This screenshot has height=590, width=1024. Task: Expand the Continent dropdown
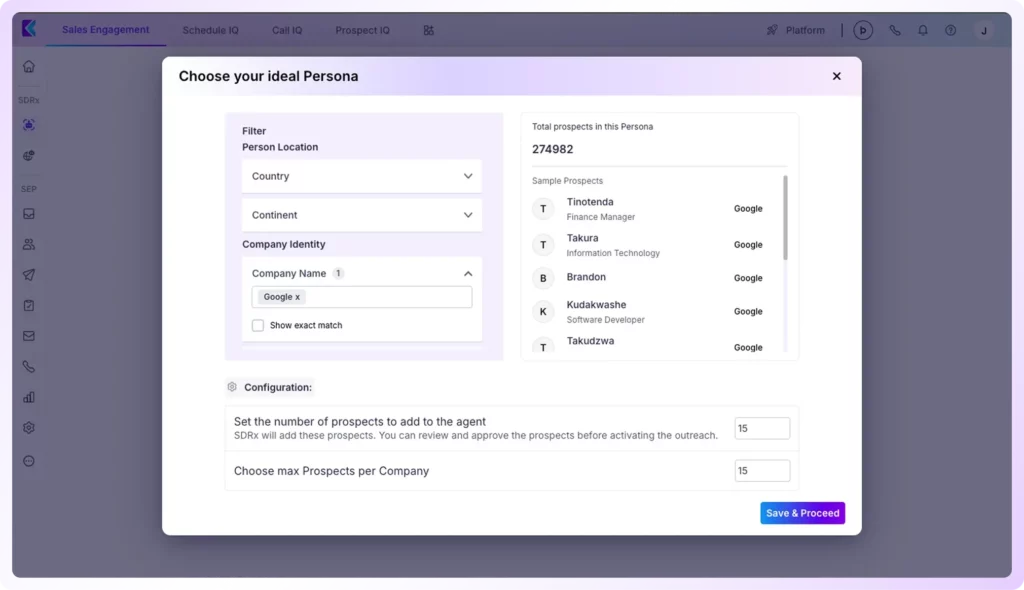click(x=362, y=215)
